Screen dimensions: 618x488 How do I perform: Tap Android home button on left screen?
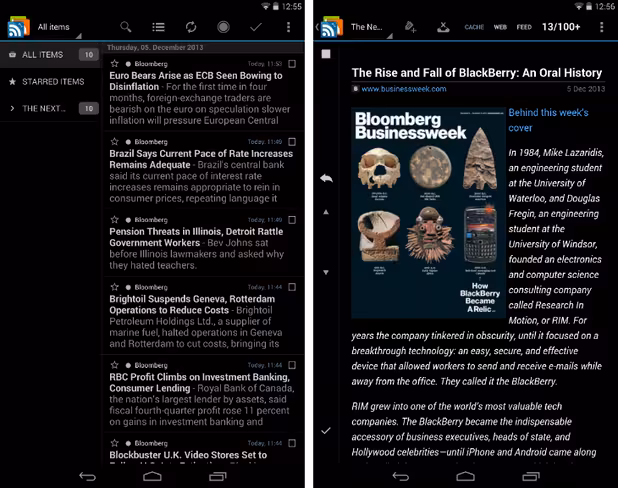152,477
